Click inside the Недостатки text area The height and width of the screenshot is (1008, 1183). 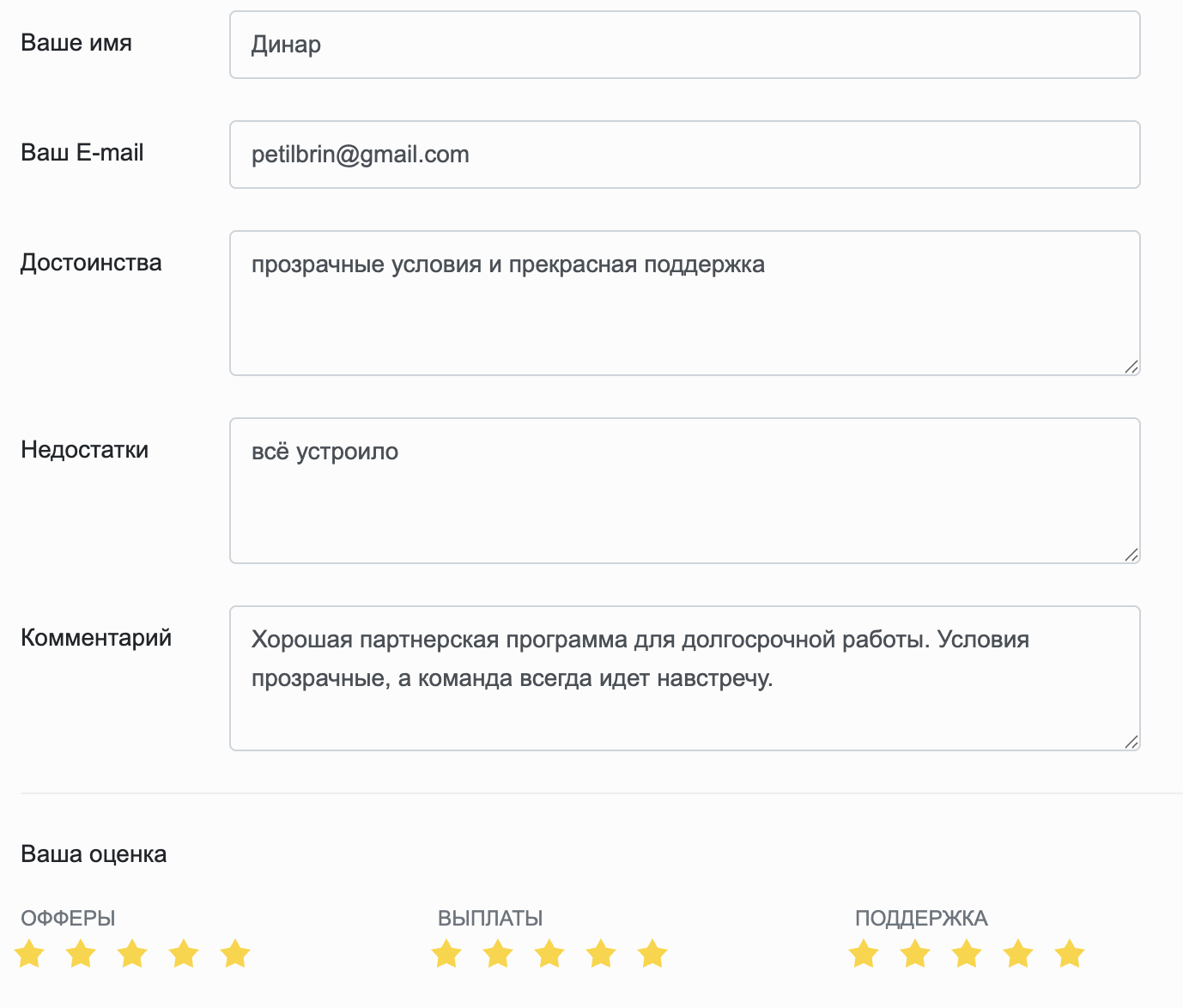coord(685,490)
